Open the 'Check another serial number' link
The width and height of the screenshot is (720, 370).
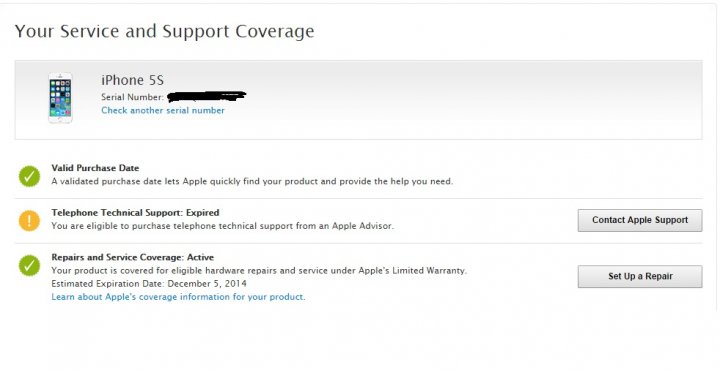pos(163,111)
